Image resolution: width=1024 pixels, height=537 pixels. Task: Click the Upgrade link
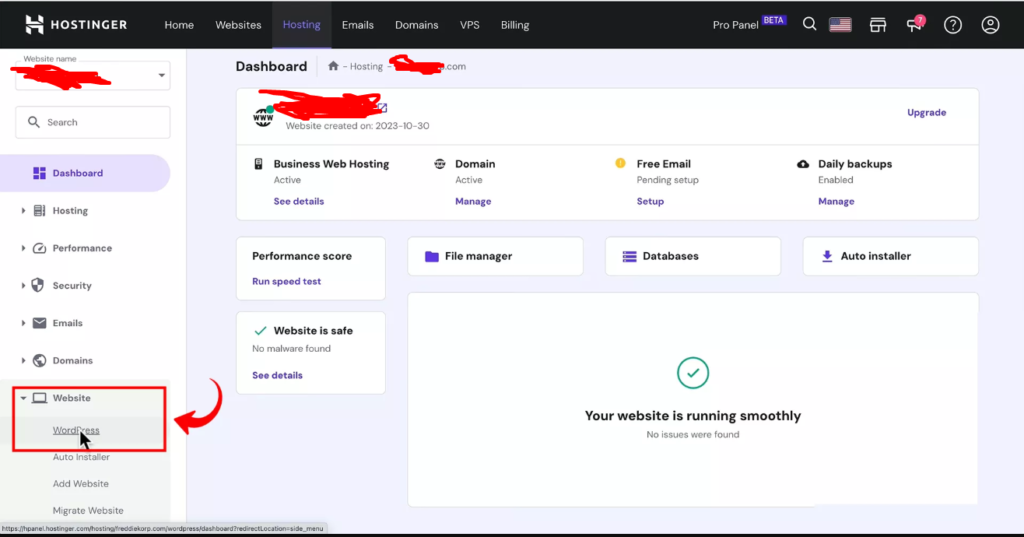[927, 112]
